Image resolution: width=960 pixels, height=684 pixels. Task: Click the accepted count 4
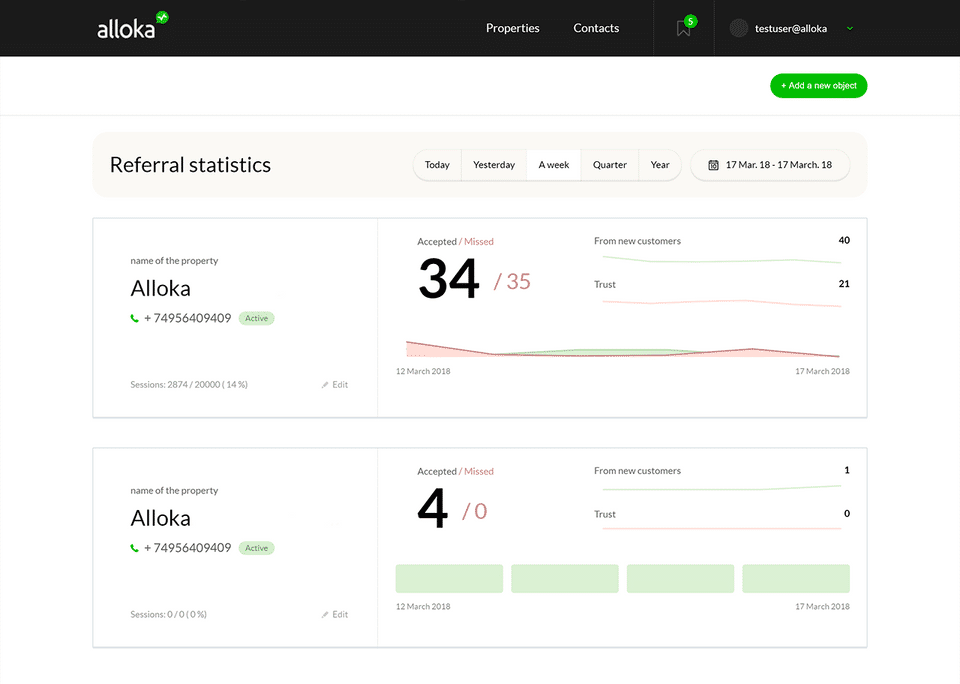[433, 508]
